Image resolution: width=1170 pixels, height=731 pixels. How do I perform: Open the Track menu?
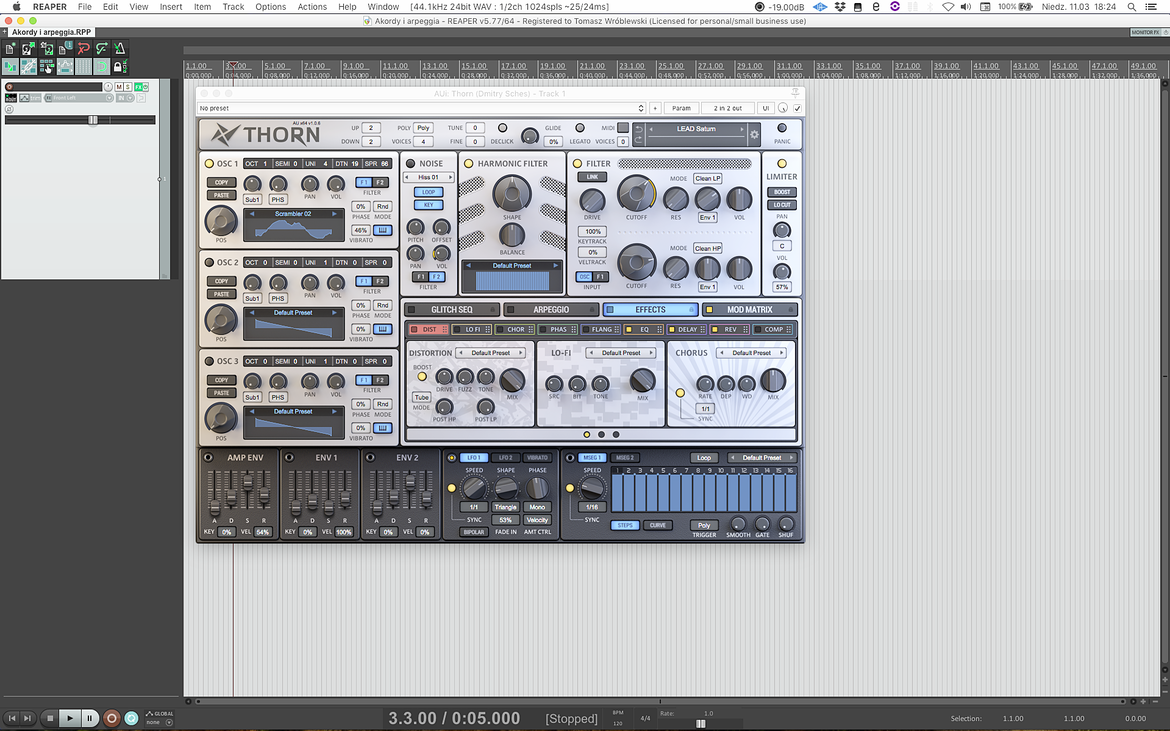coord(234,7)
